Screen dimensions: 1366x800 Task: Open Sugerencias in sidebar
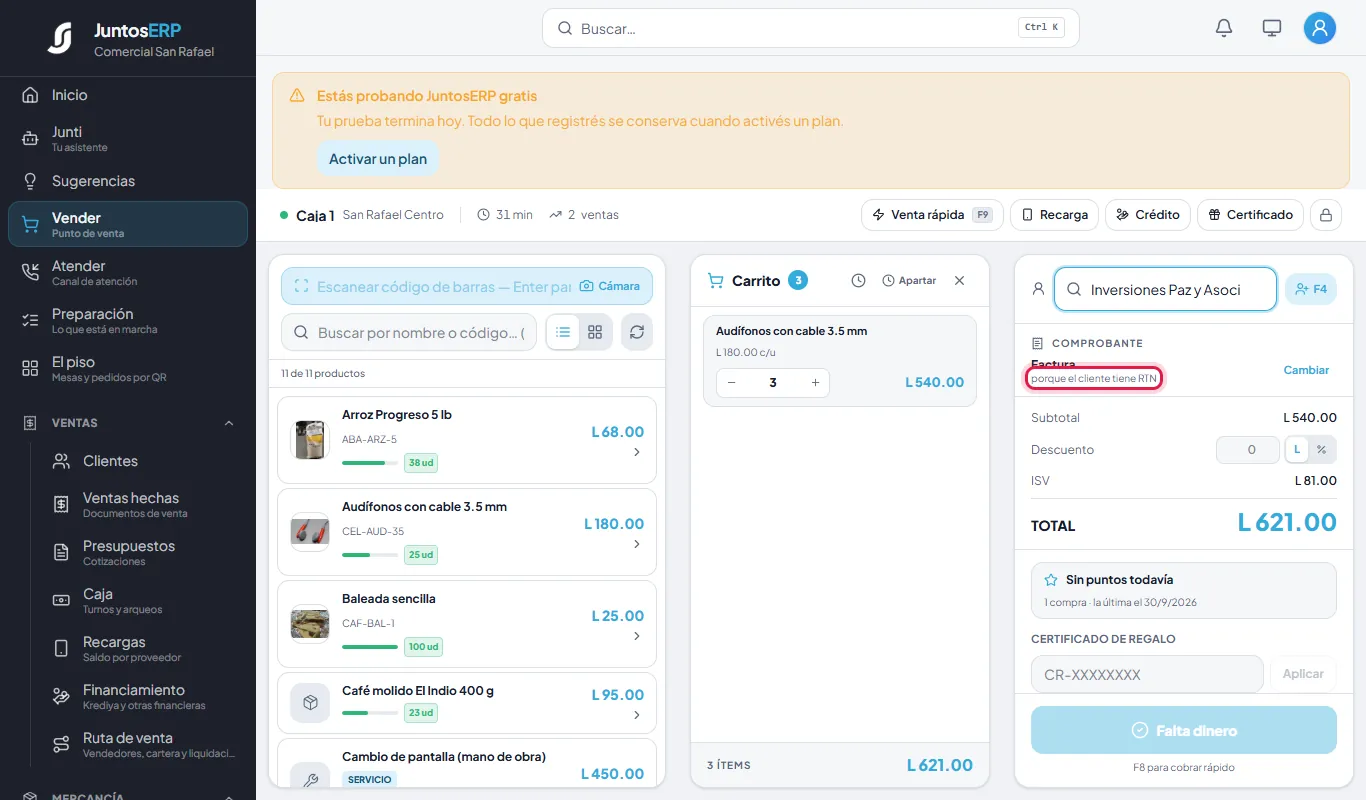128,181
